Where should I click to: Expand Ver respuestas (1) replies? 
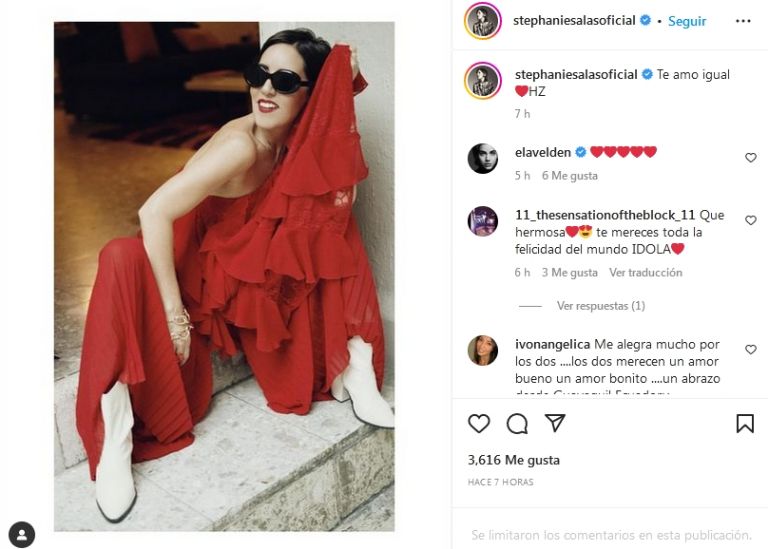click(600, 306)
